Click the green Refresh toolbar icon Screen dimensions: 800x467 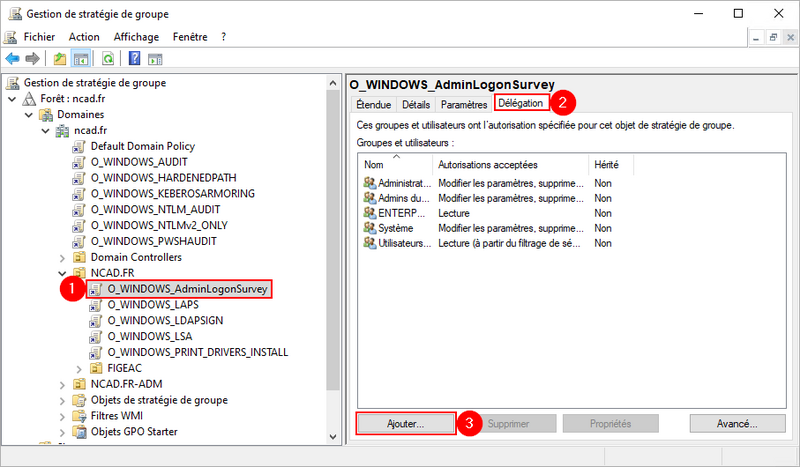(x=107, y=59)
